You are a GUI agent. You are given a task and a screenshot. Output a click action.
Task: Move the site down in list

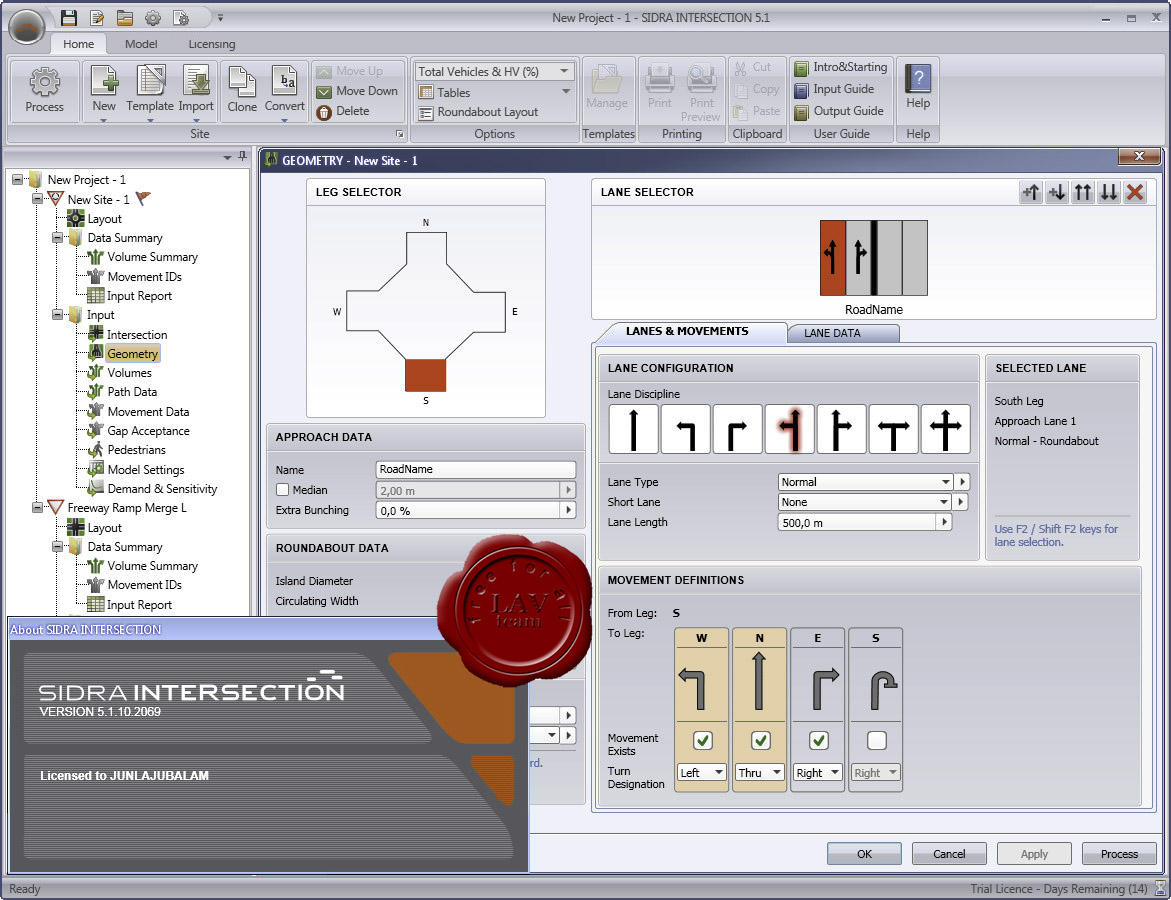tap(357, 91)
